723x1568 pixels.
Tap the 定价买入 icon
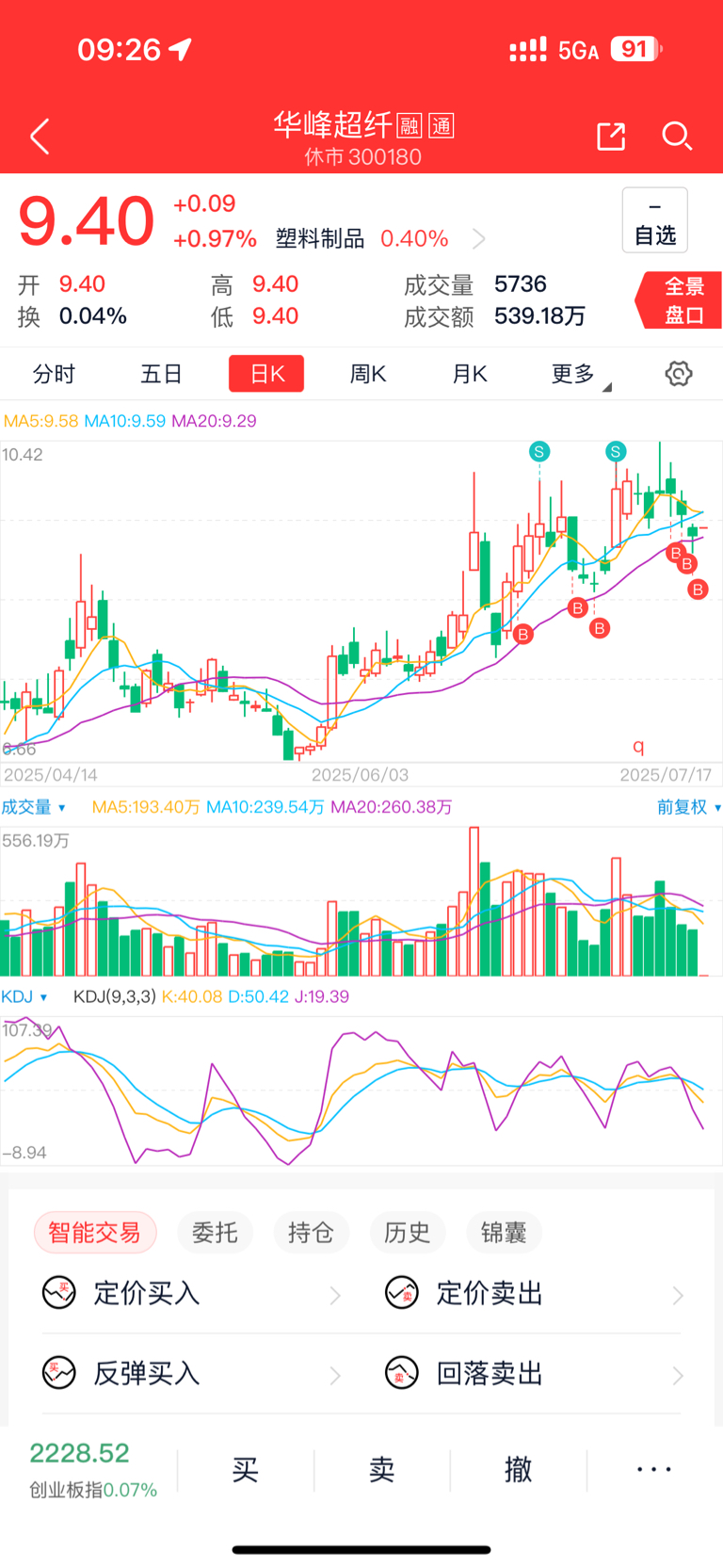tap(58, 1293)
